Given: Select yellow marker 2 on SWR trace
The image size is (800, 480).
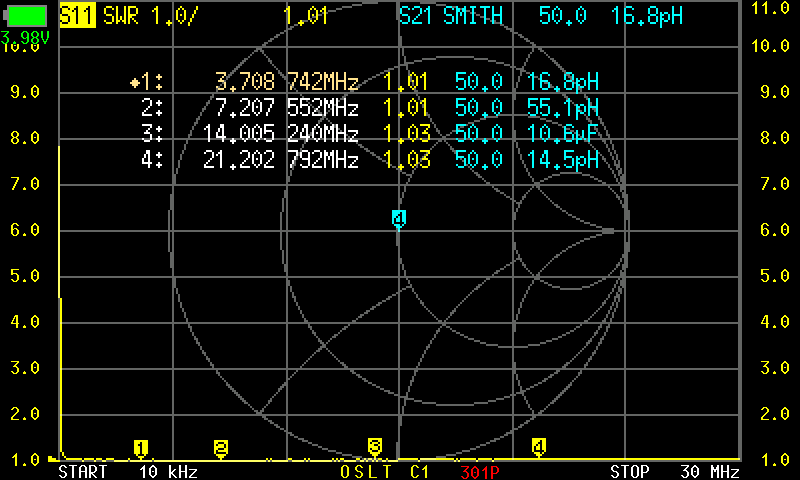Looking at the screenshot, I should 220,448.
